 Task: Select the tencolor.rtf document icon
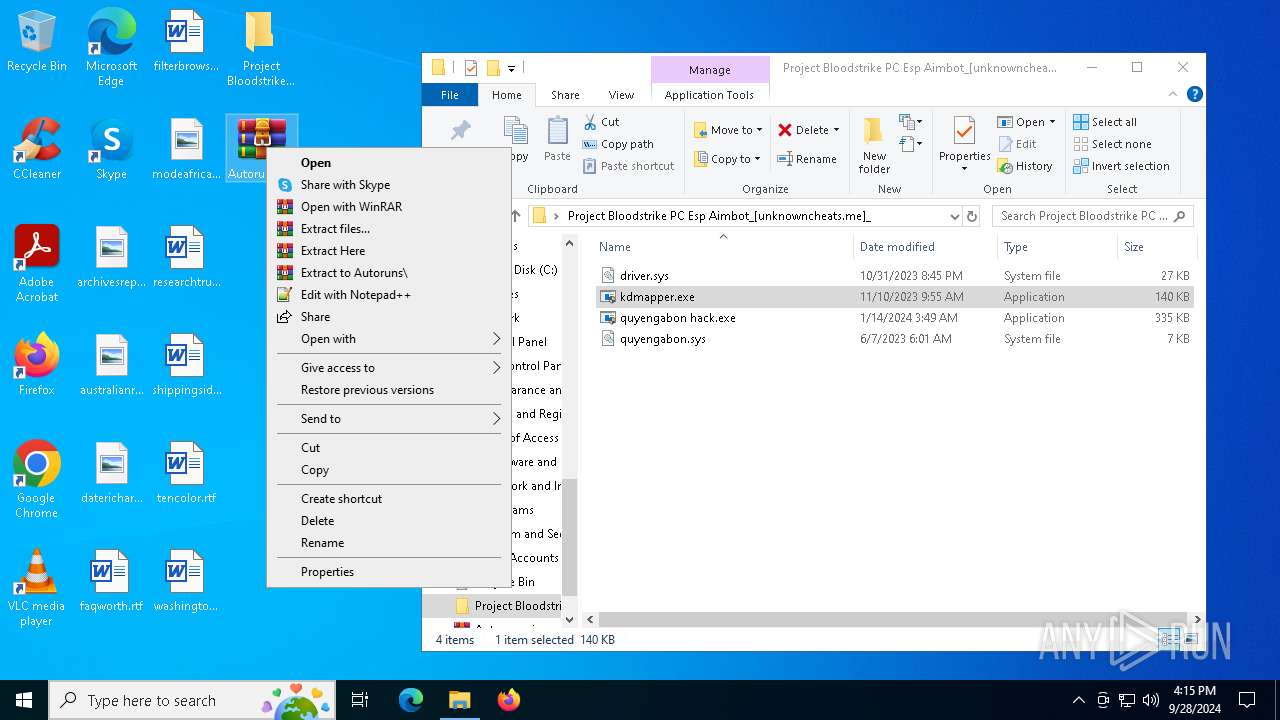point(185,473)
